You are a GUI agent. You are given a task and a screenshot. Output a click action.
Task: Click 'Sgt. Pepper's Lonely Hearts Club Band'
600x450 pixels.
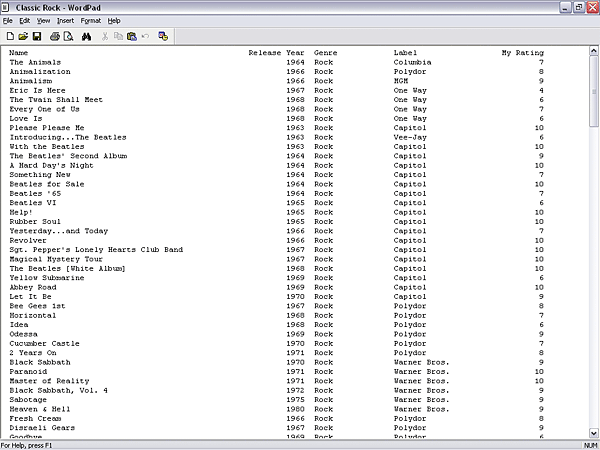pos(96,250)
